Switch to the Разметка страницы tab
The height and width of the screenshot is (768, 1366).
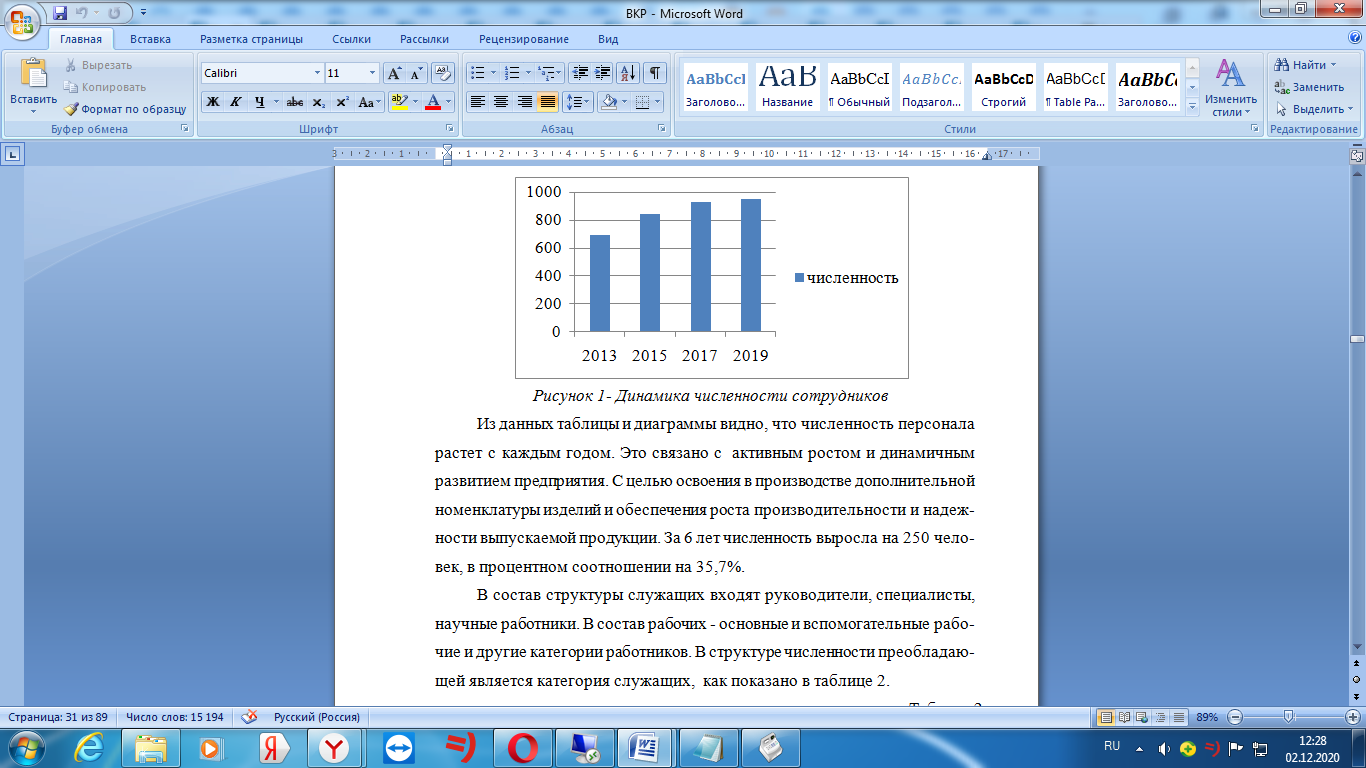pos(251,39)
